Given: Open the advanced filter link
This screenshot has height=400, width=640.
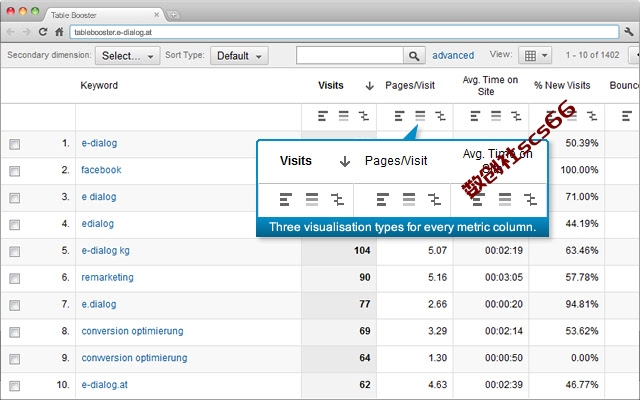Looking at the screenshot, I should [453, 56].
